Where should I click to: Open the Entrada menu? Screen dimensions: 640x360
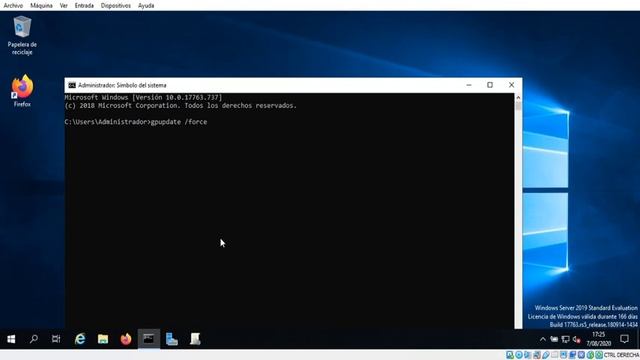click(84, 6)
